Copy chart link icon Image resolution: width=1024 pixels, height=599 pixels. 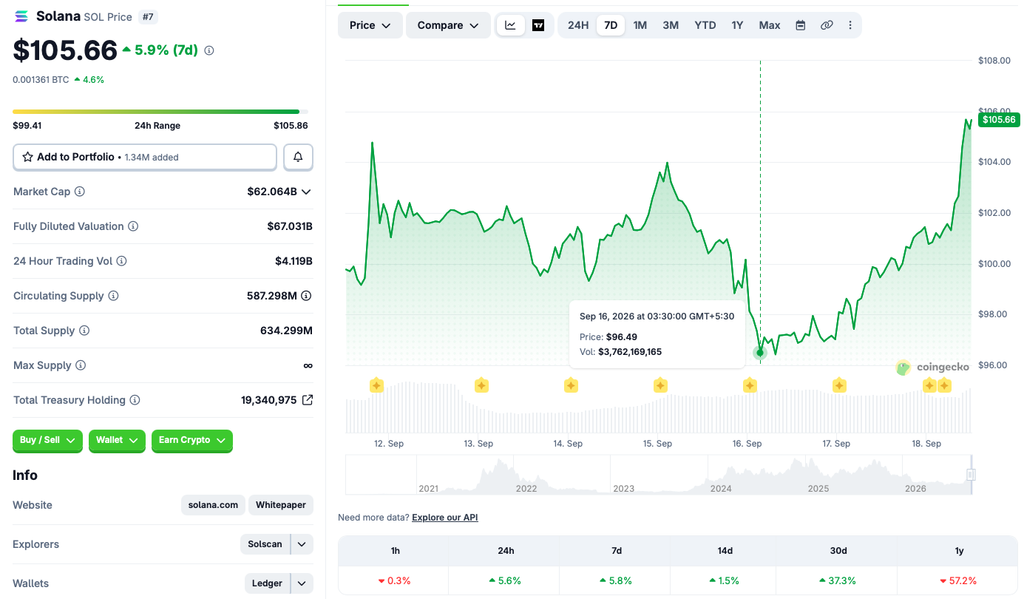click(827, 25)
